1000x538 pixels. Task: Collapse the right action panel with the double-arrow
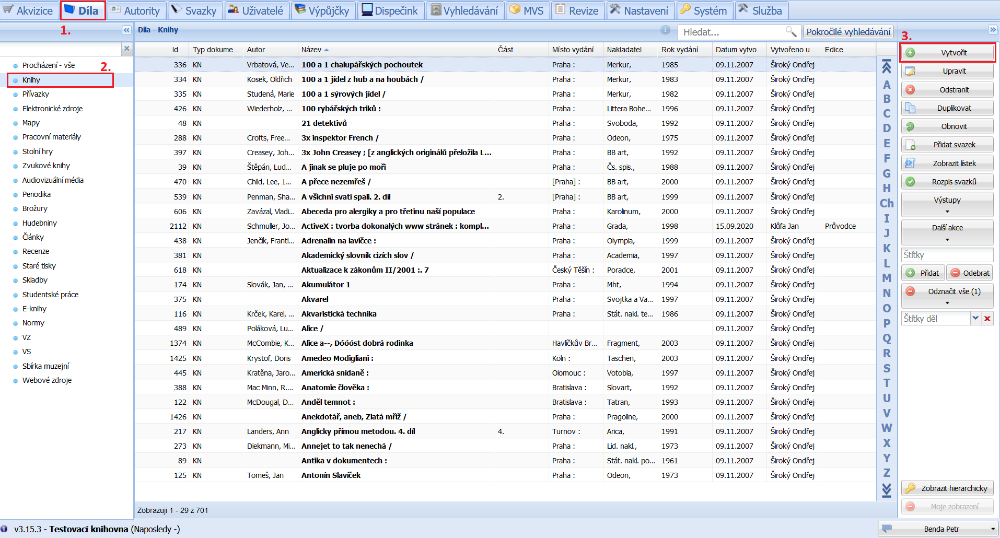(x=993, y=31)
